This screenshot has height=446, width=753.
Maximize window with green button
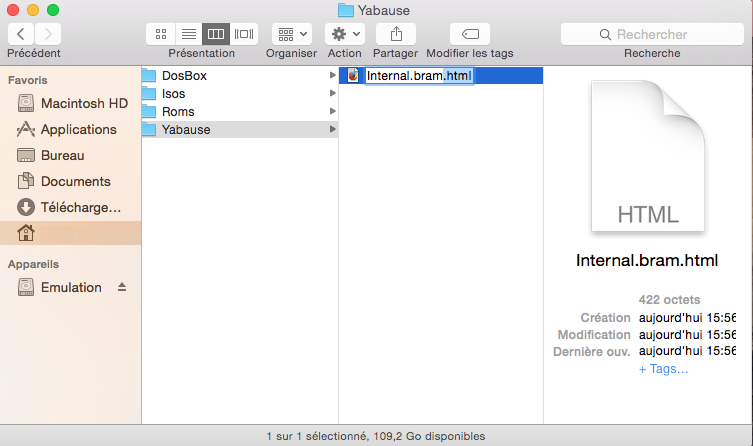tap(53, 10)
